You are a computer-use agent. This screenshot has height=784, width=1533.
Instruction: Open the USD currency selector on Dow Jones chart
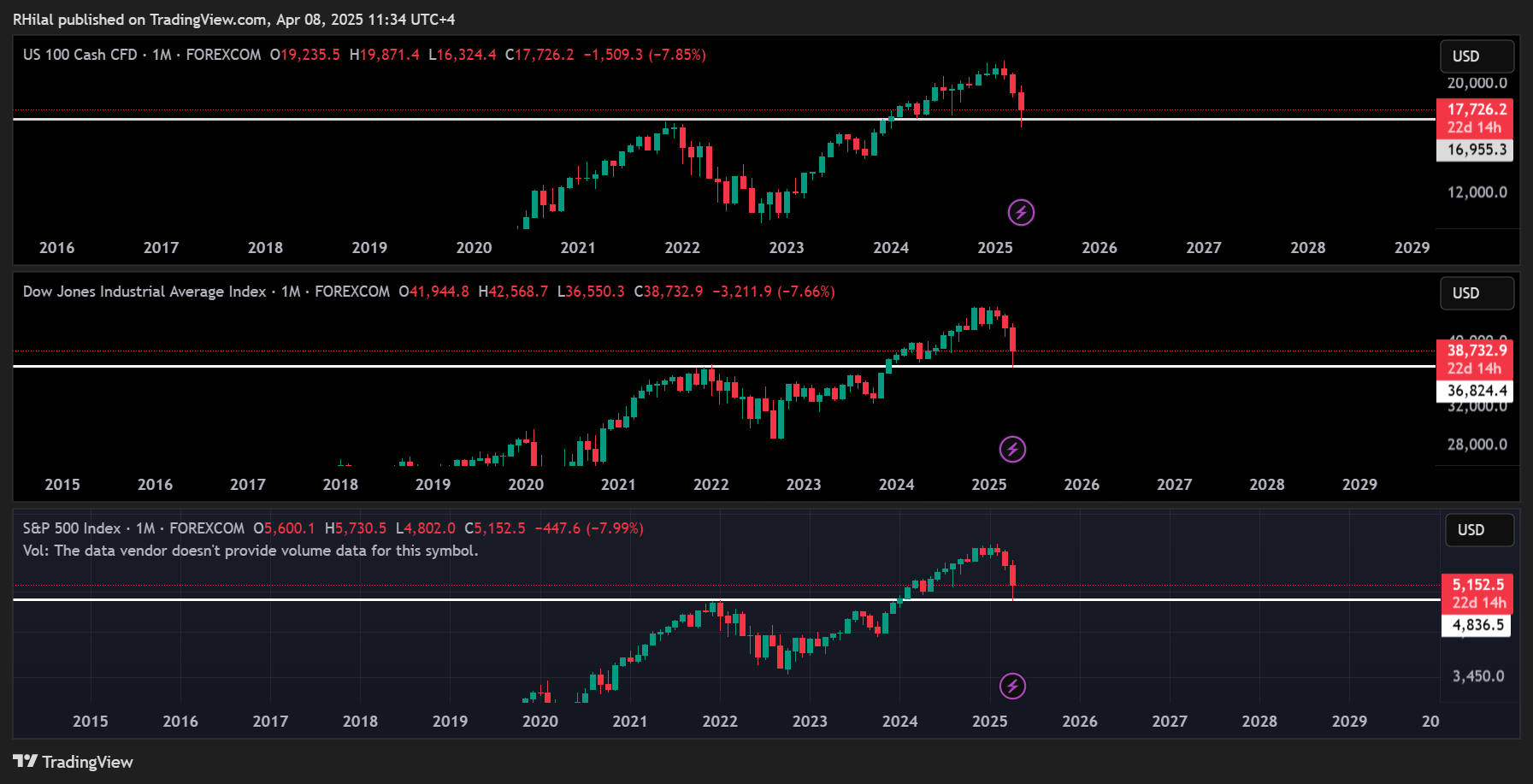click(x=1477, y=293)
